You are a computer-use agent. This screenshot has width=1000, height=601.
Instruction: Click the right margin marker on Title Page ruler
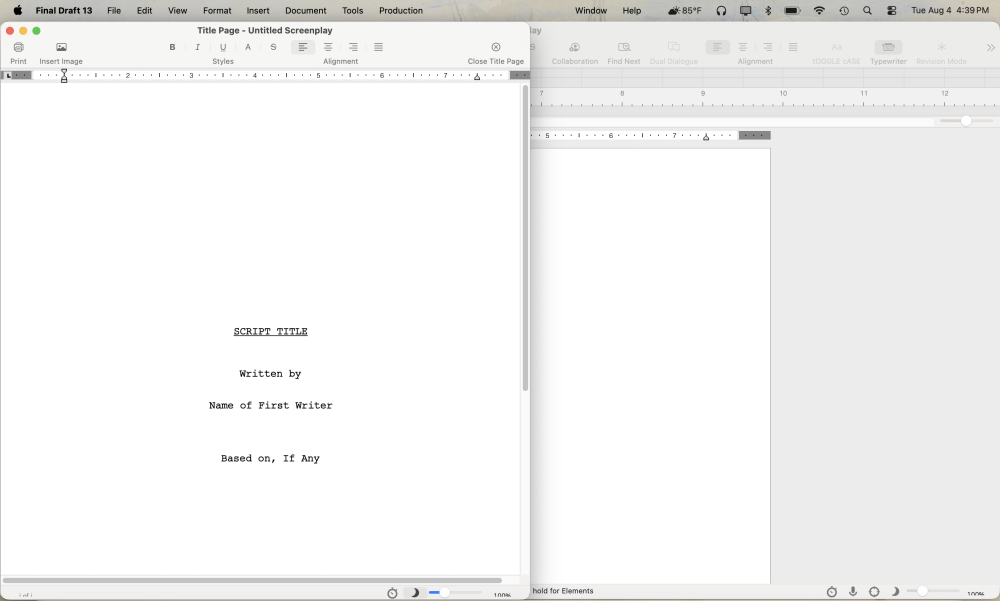point(476,77)
